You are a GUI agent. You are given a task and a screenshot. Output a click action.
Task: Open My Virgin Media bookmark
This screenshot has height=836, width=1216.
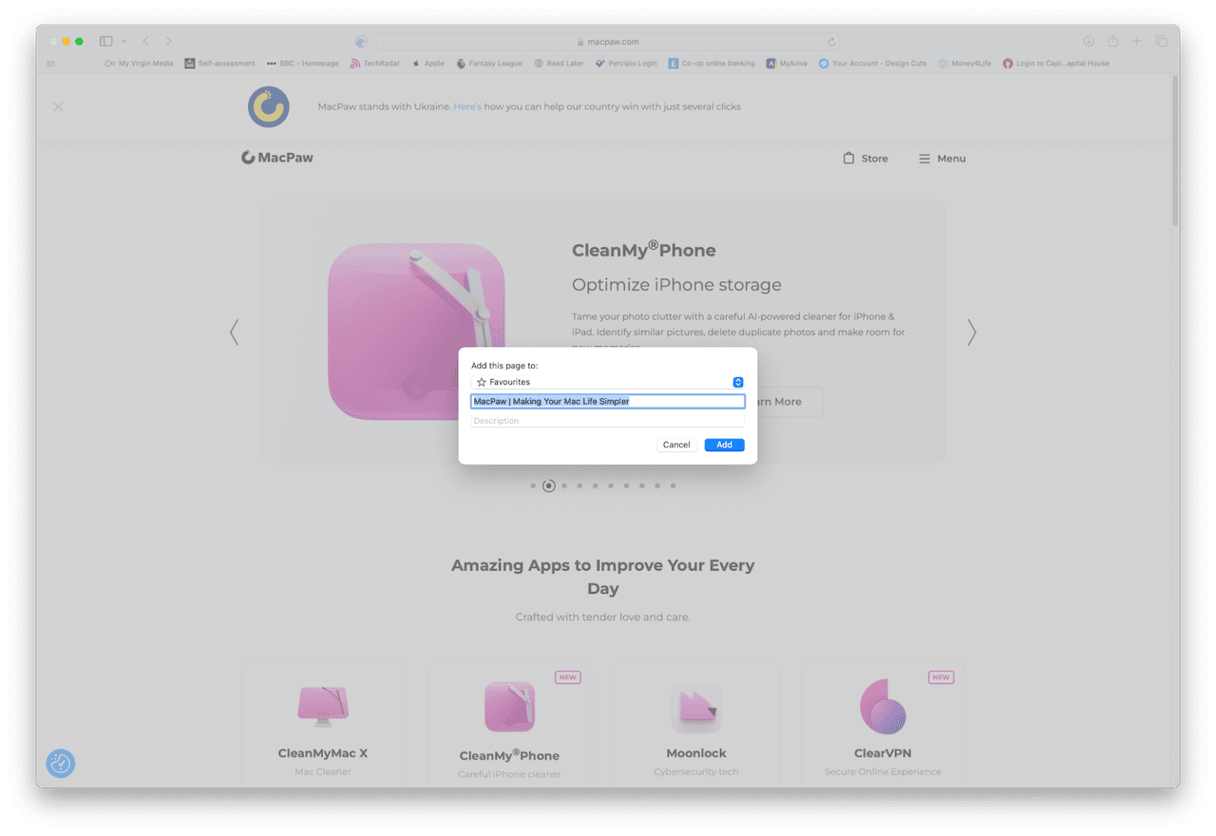point(139,63)
